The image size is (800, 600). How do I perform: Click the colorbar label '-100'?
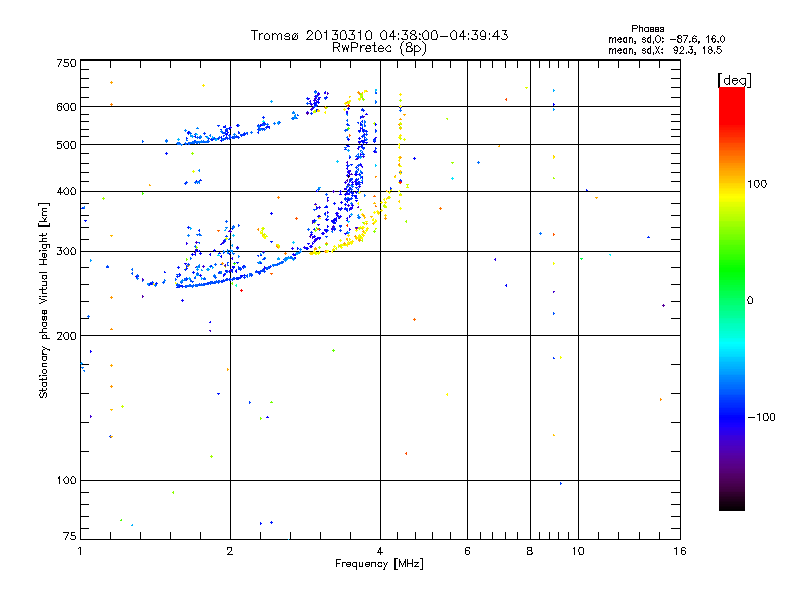[762, 417]
